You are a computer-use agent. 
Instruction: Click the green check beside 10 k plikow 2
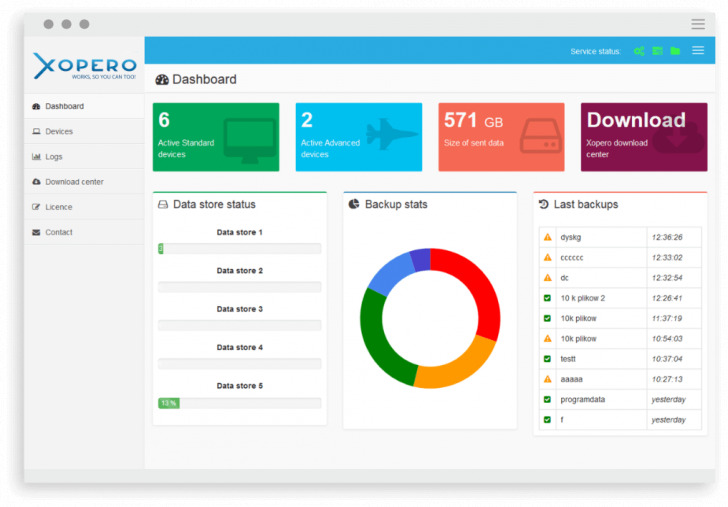[547, 298]
